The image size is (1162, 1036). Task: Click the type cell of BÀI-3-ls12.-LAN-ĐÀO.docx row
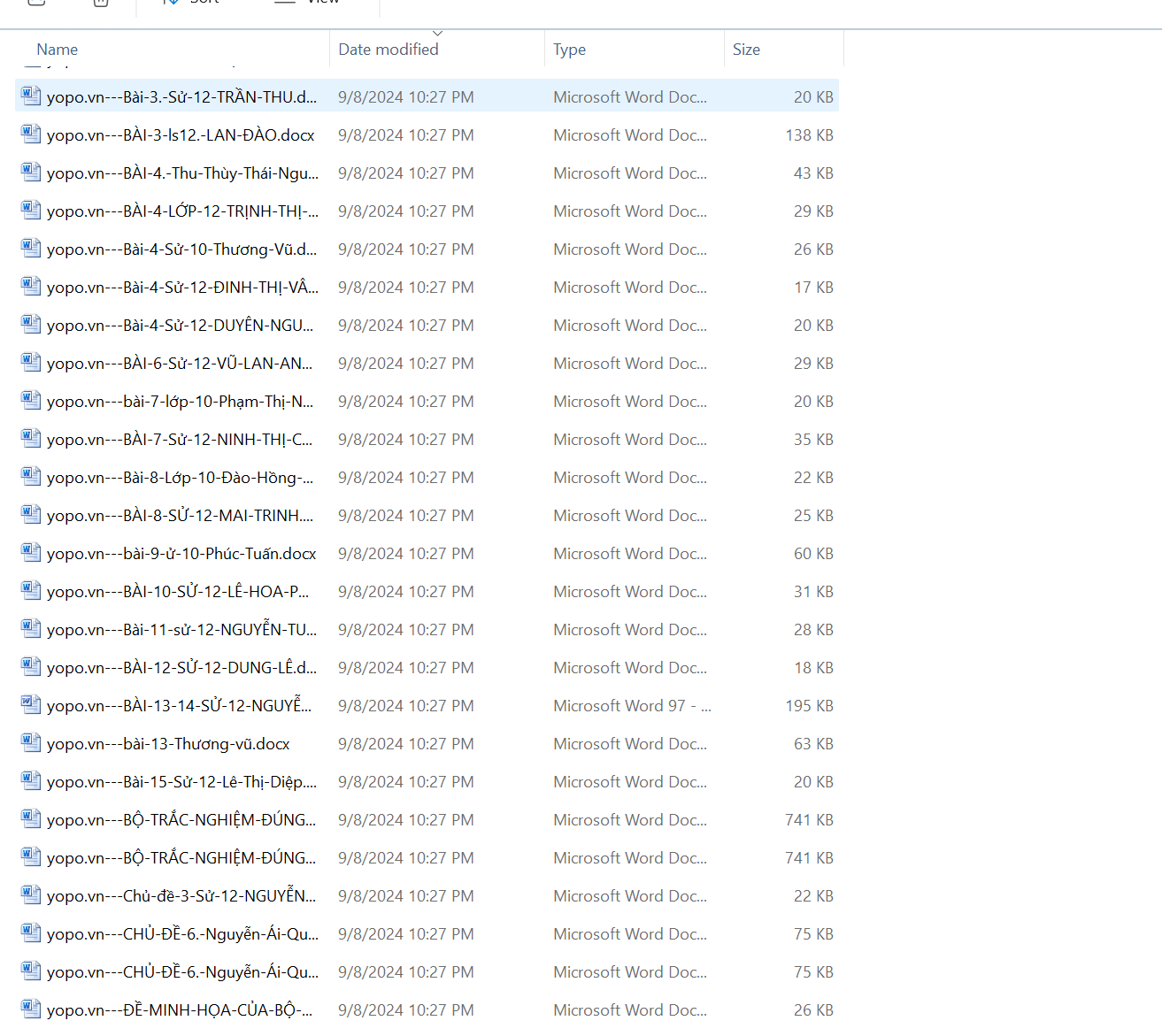pos(630,135)
